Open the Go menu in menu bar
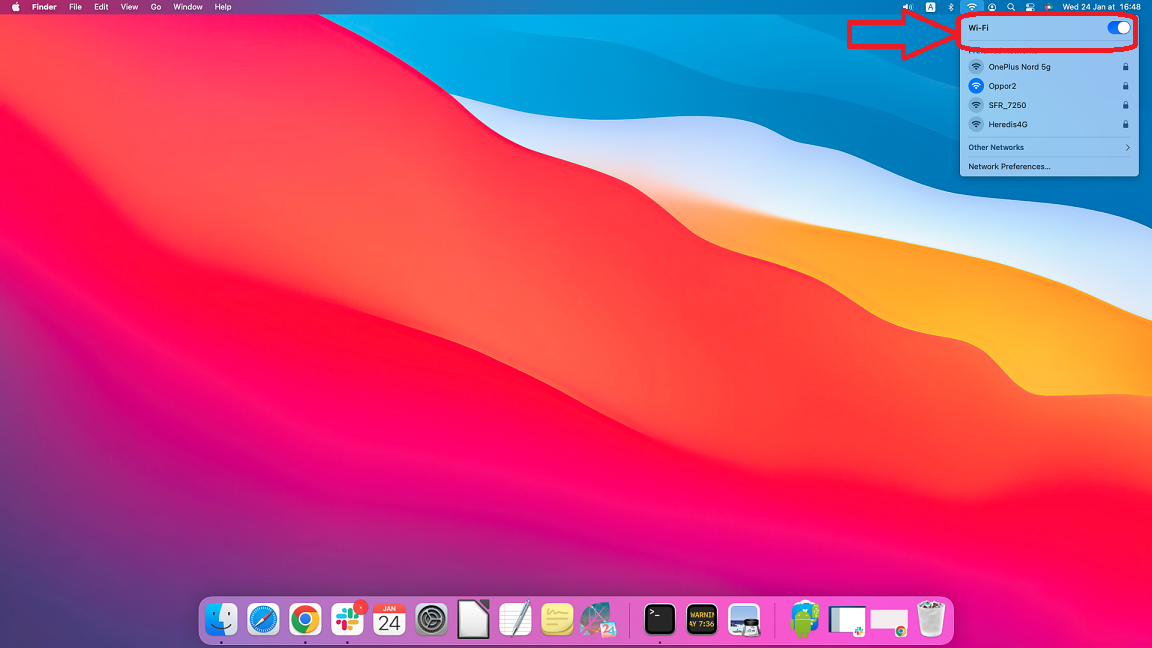 coord(156,7)
